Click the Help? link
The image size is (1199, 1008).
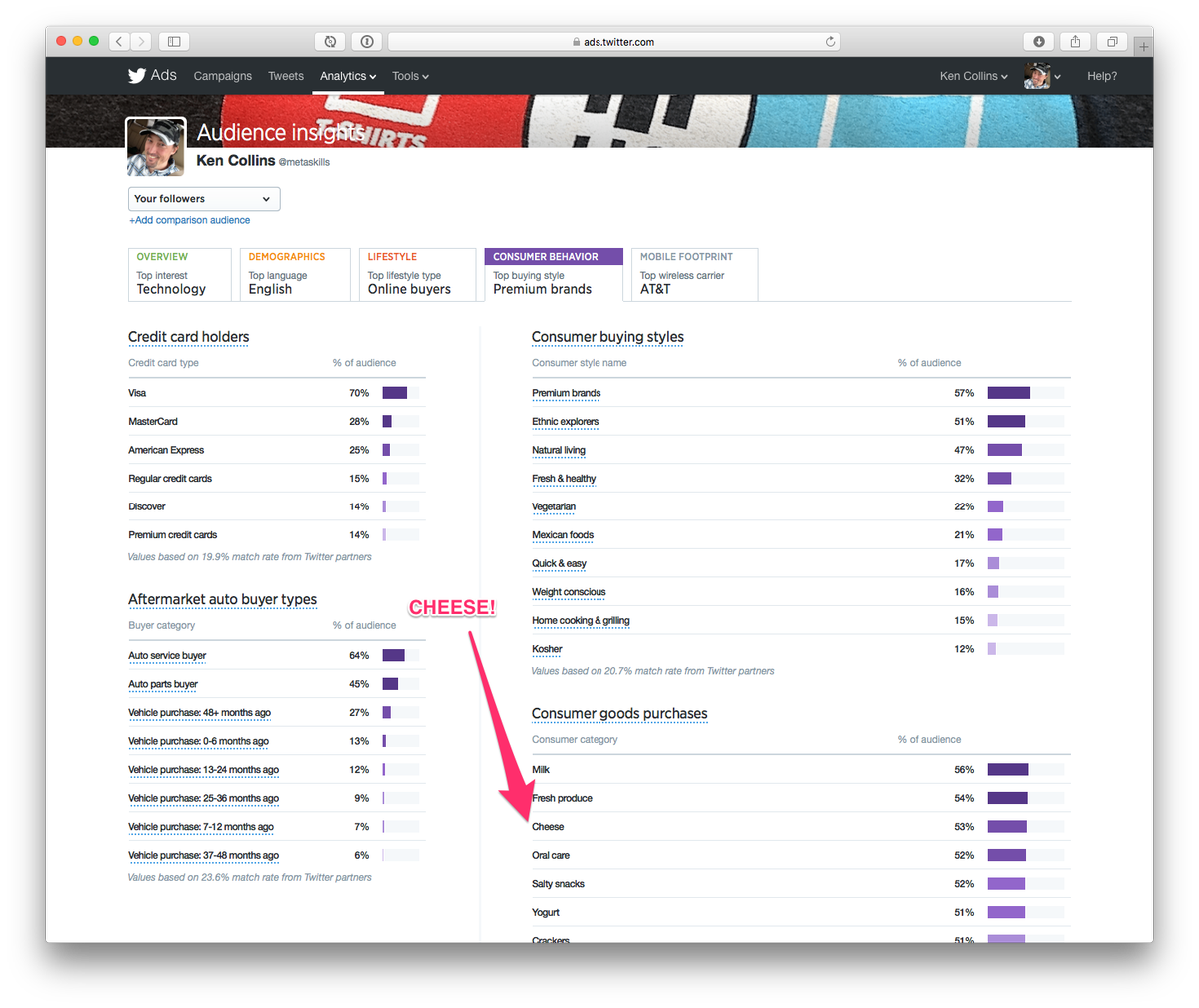pos(1102,76)
